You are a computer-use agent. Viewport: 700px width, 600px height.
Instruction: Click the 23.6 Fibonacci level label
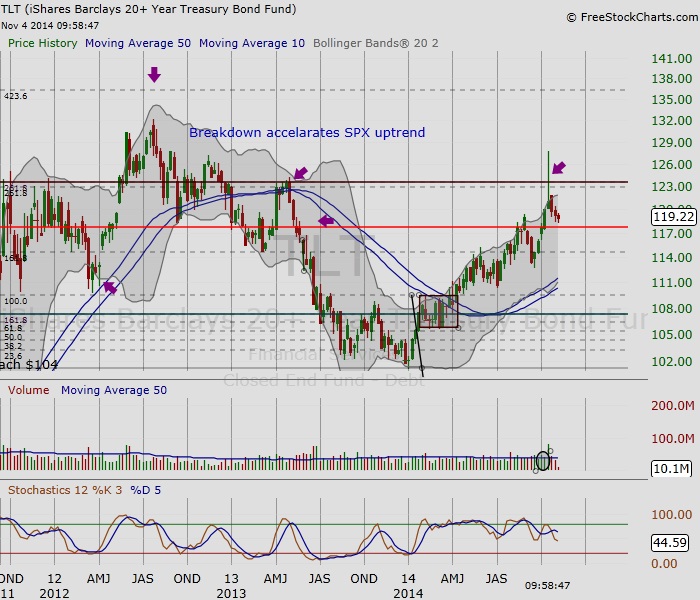13,356
